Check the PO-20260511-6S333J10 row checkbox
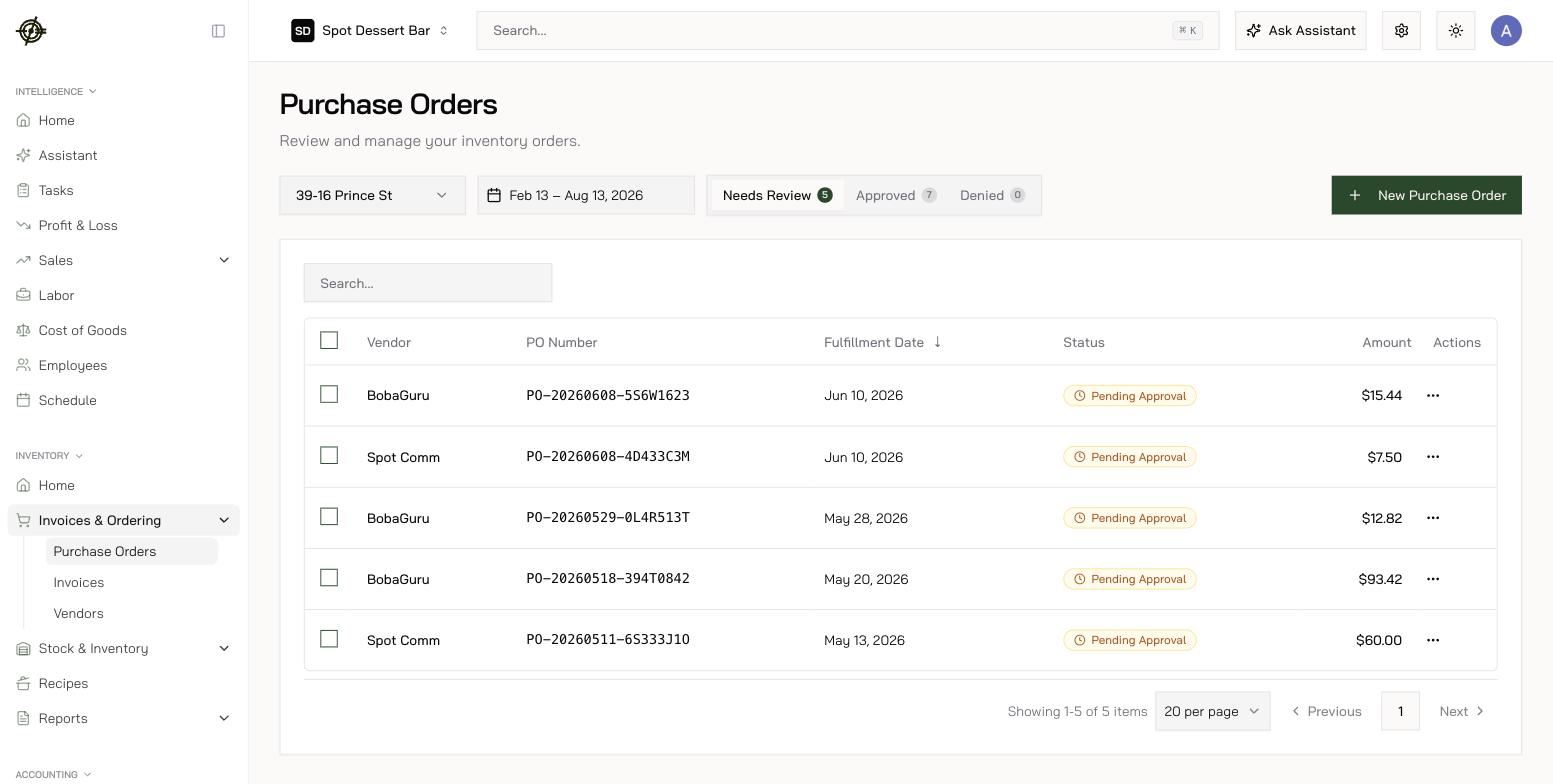The image size is (1553, 784). point(329,638)
